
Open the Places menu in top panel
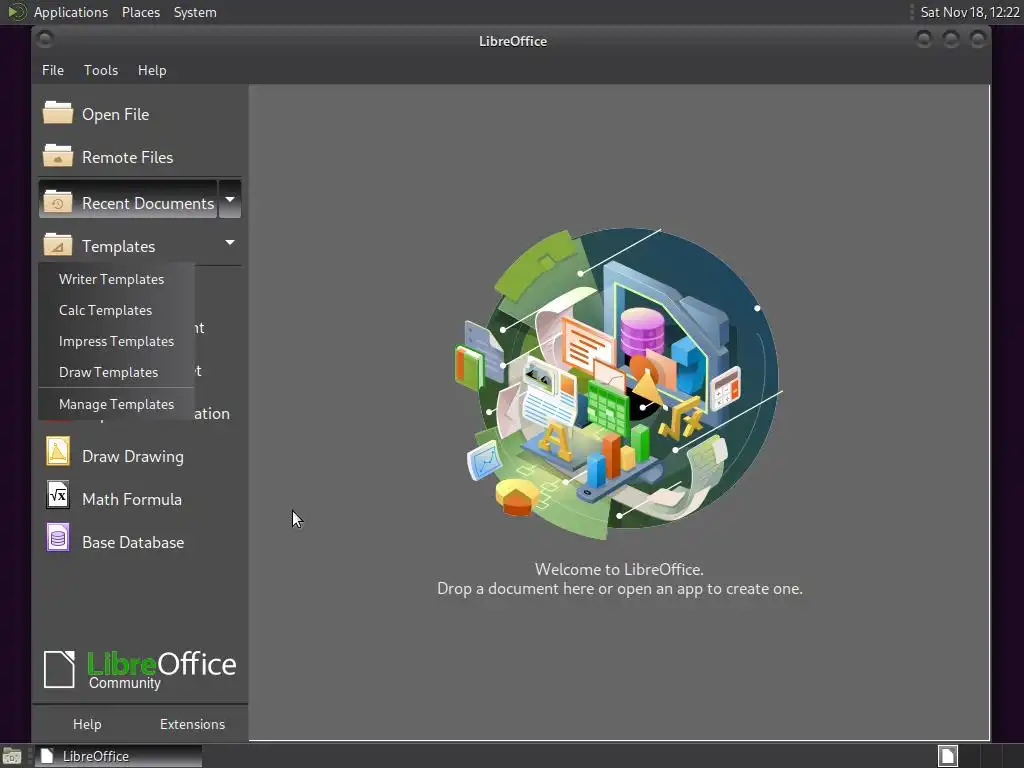point(140,12)
